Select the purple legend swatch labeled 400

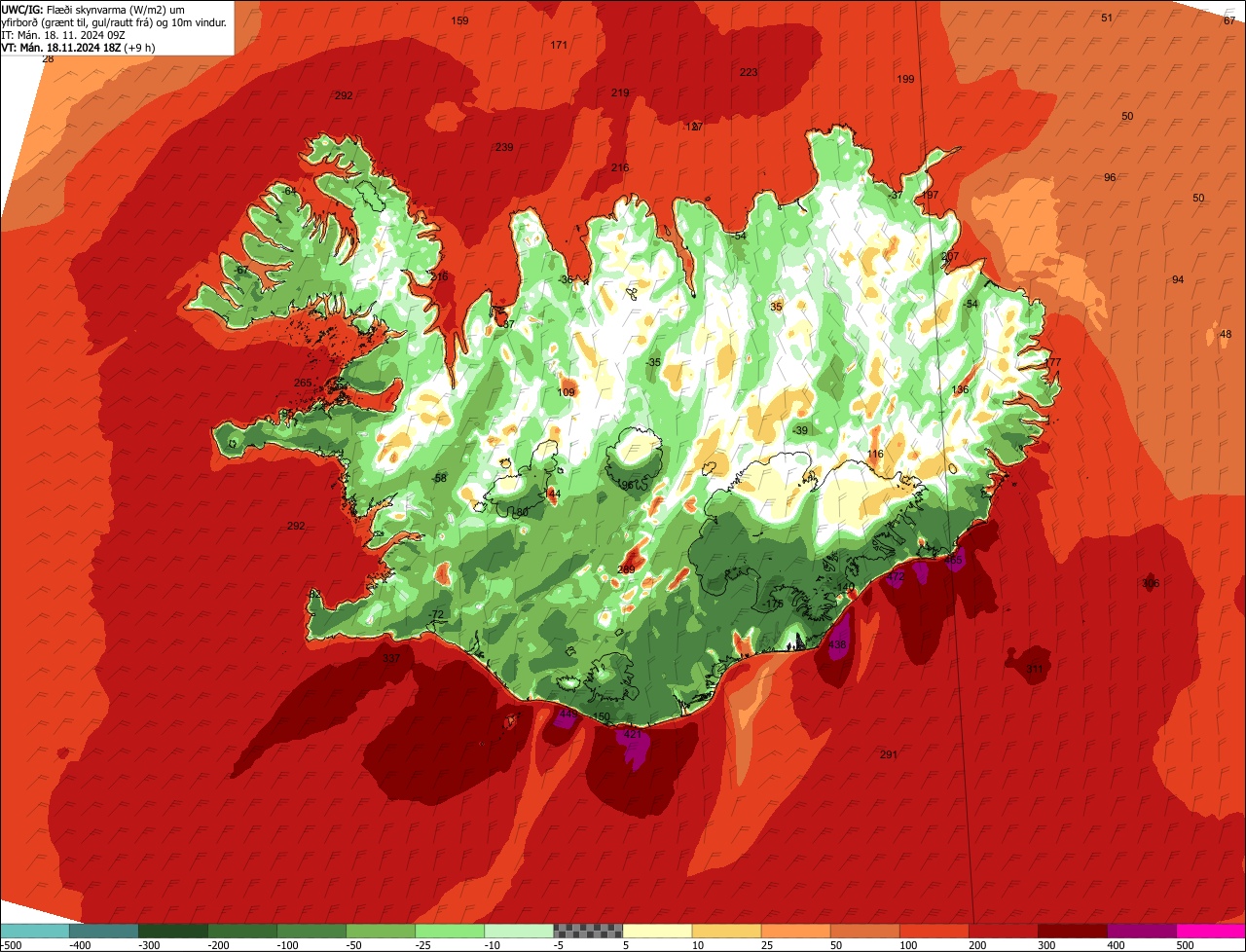[1141, 931]
